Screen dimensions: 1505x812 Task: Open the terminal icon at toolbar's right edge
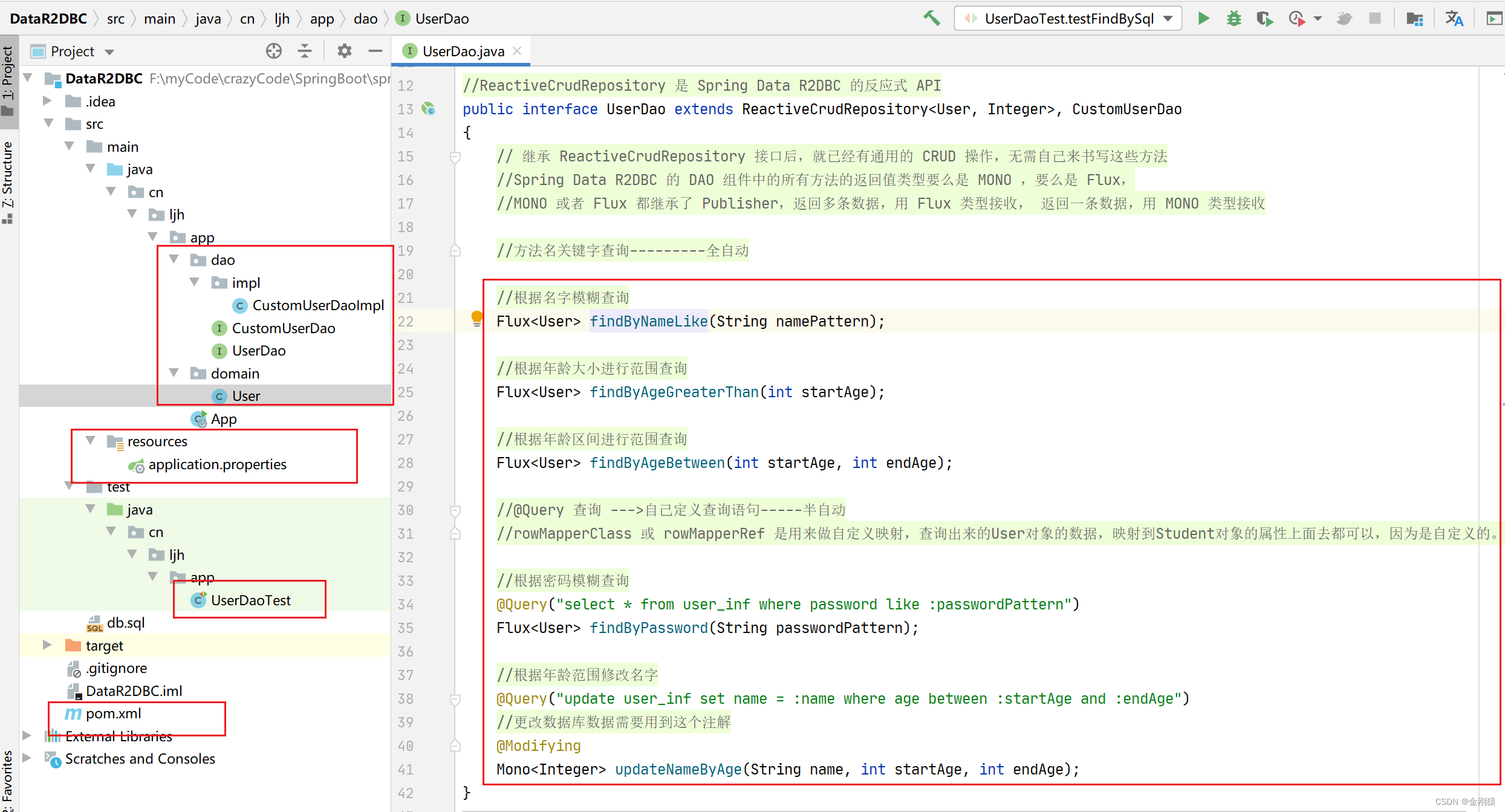[1494, 18]
